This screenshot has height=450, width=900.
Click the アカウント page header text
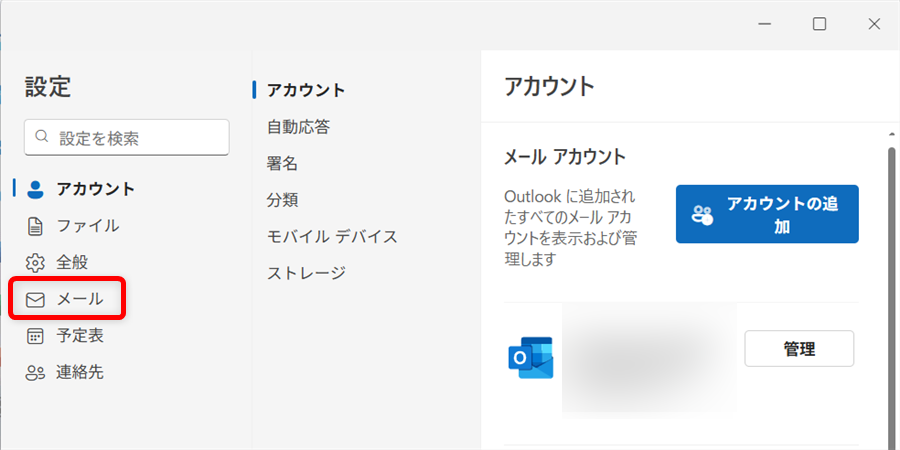click(549, 86)
